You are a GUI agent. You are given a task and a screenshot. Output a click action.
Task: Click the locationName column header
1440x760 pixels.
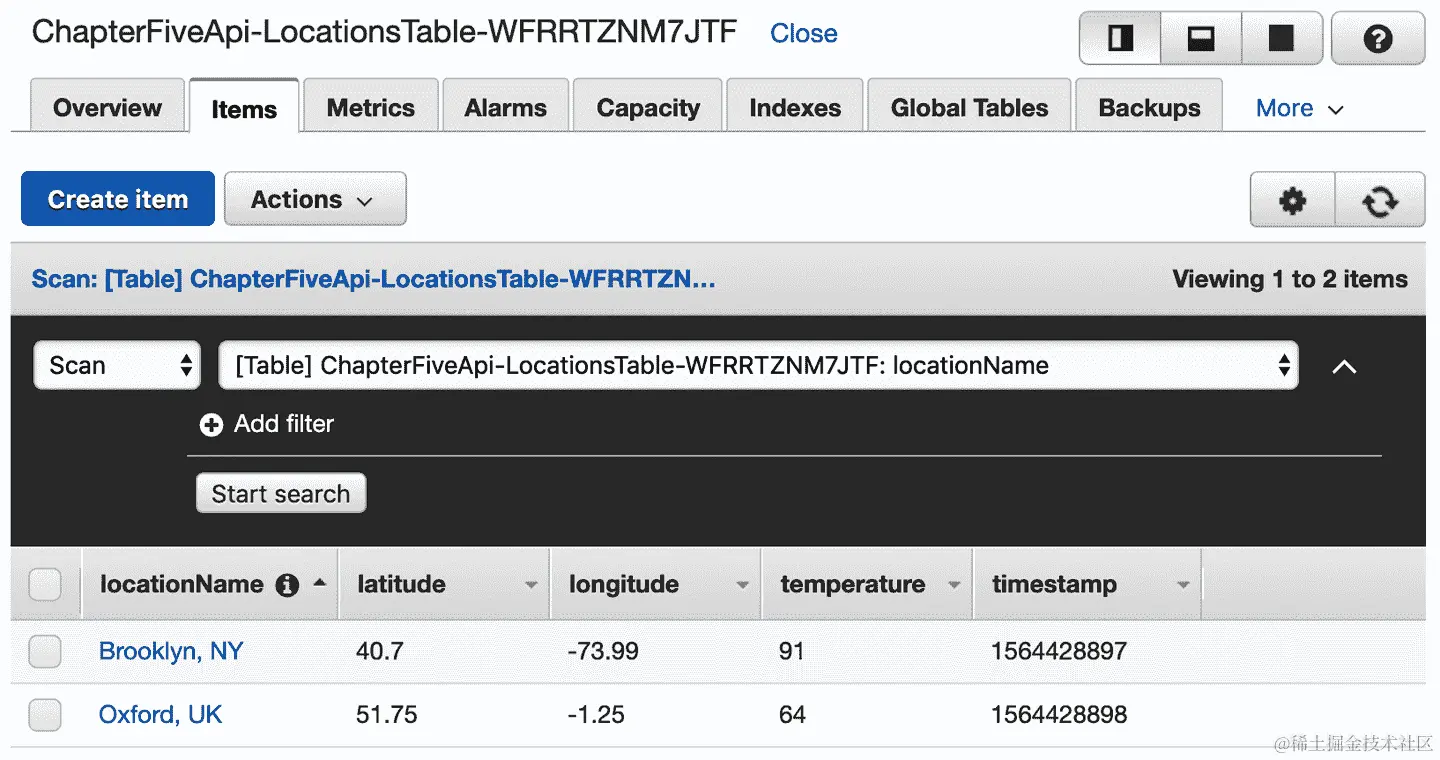click(x=182, y=585)
